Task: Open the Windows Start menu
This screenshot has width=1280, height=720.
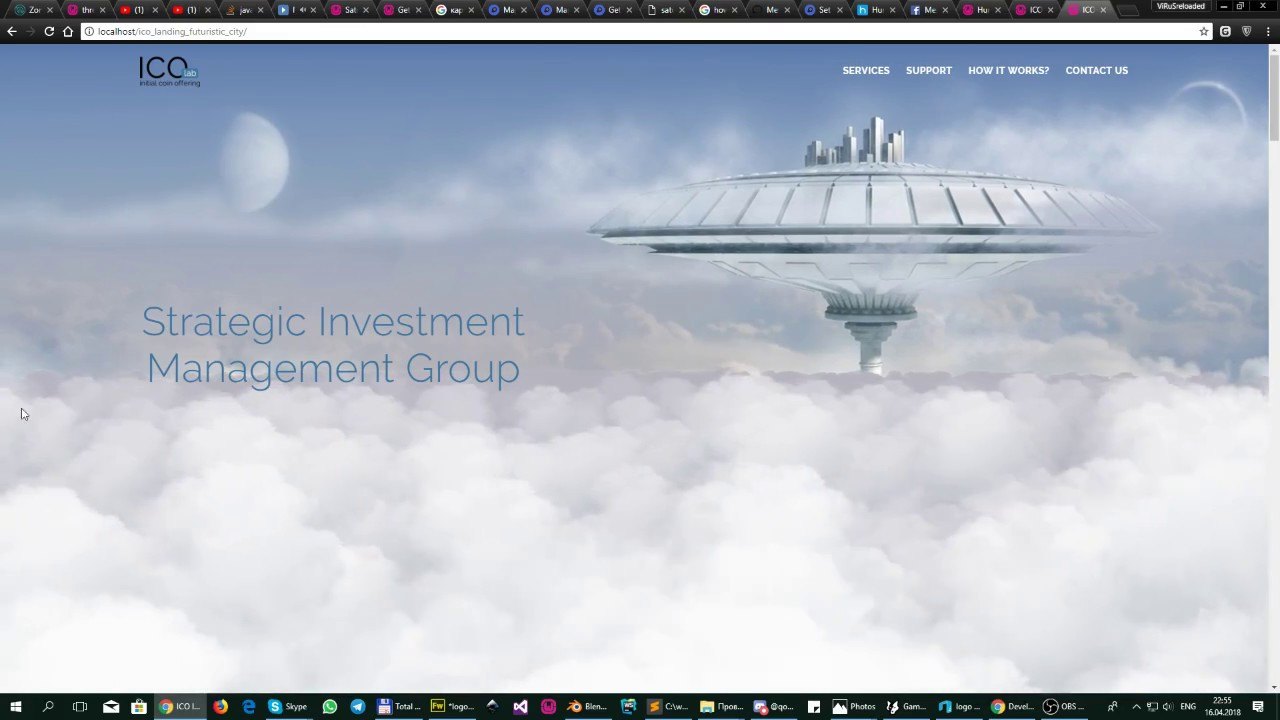Action: pos(15,706)
